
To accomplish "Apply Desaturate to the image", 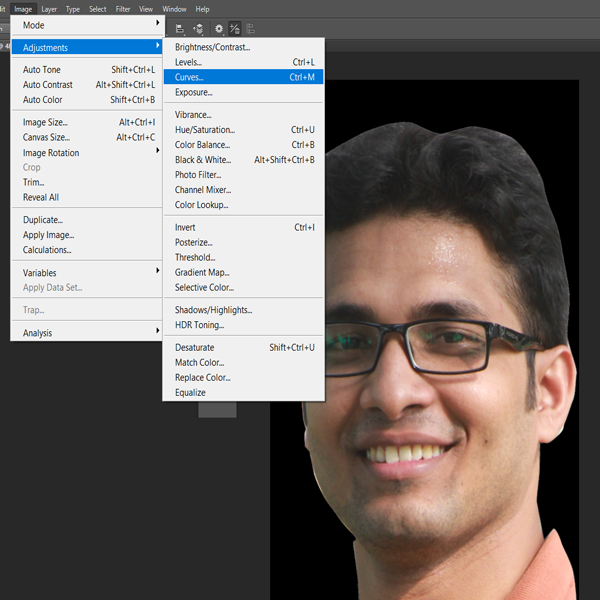I will 244,347.
